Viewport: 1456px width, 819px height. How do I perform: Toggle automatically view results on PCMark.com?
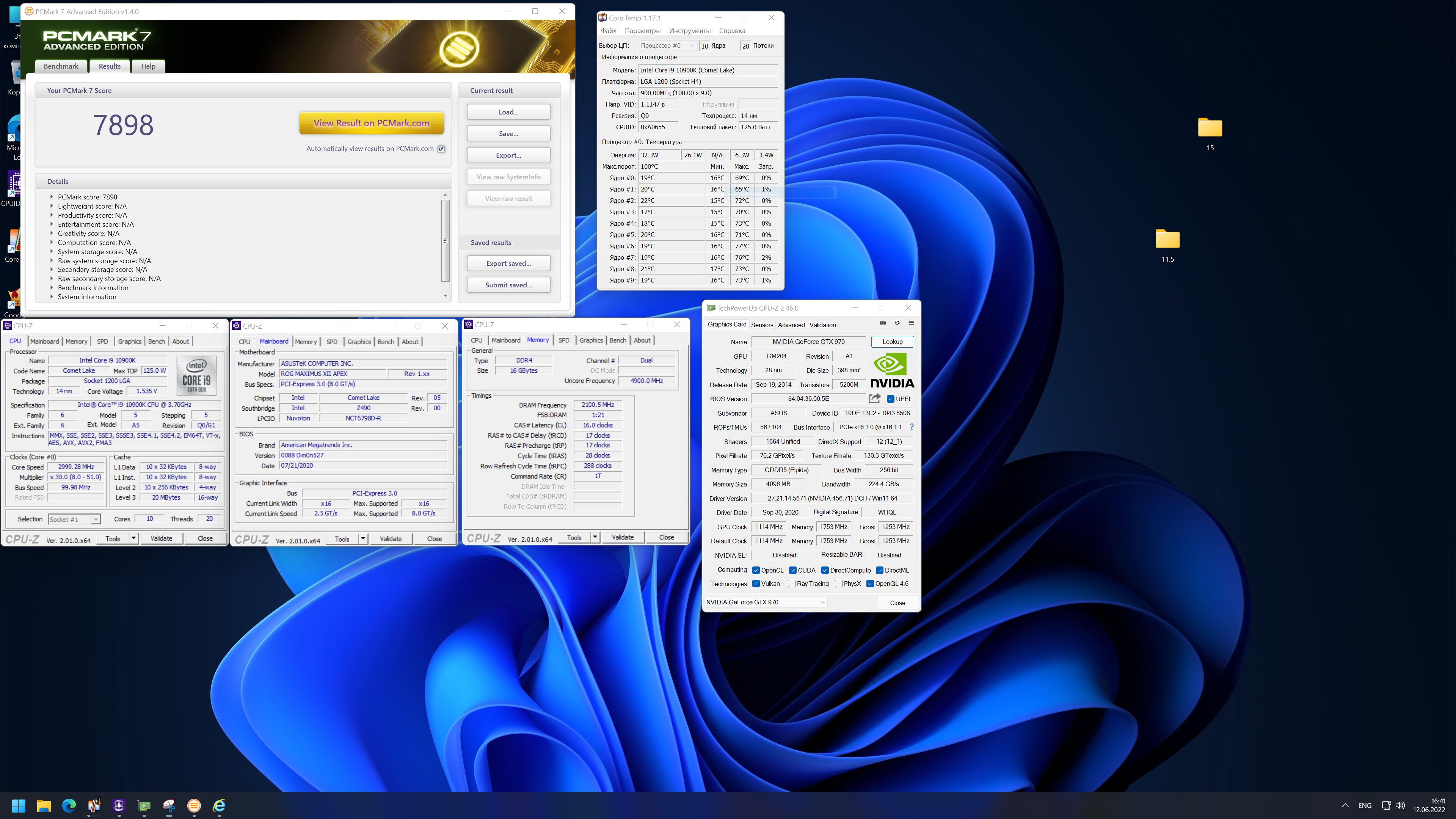(x=441, y=149)
